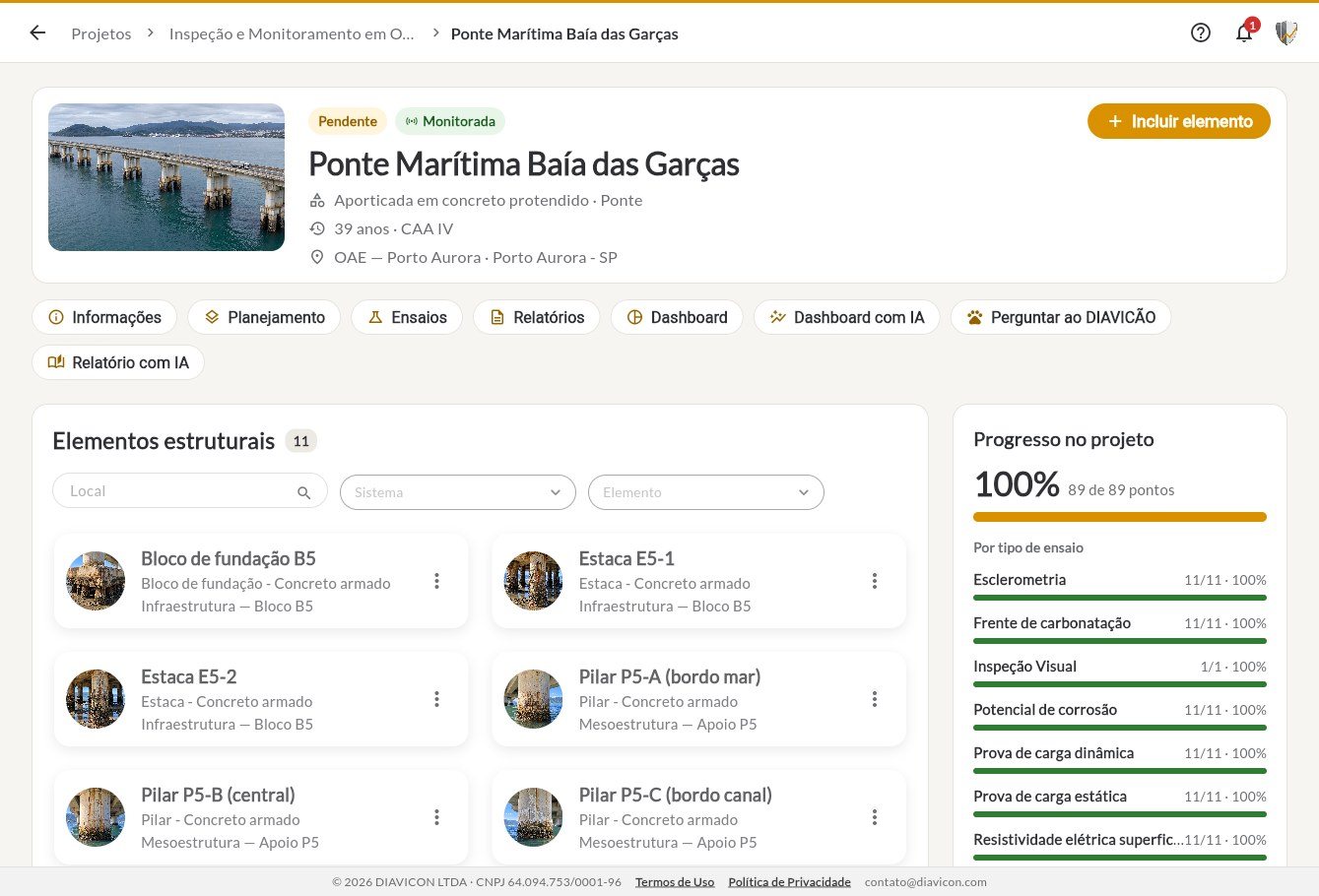Go to Projetos breadcrumb

101,33
